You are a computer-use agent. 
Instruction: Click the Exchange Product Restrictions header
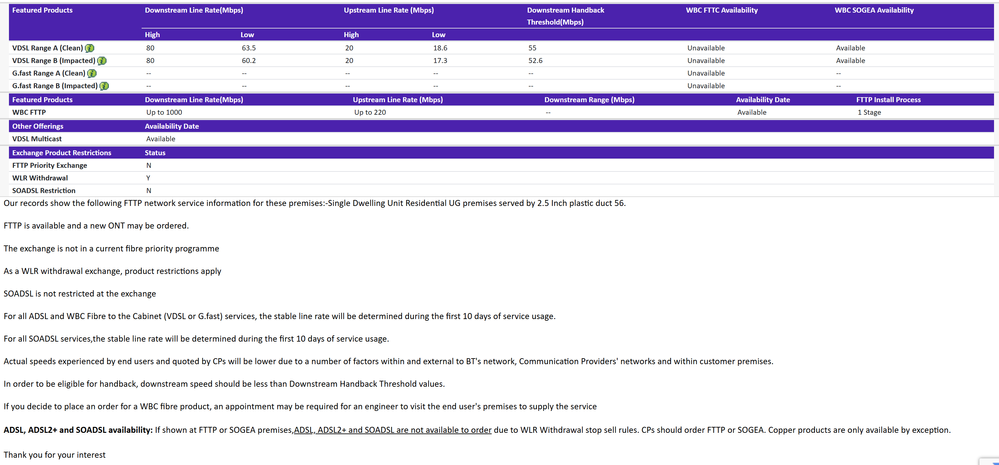coord(62,153)
